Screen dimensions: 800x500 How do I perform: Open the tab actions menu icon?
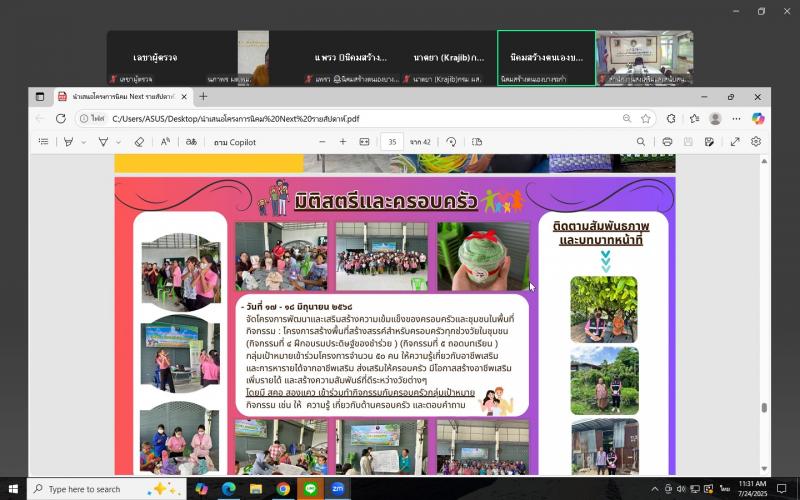(40, 96)
